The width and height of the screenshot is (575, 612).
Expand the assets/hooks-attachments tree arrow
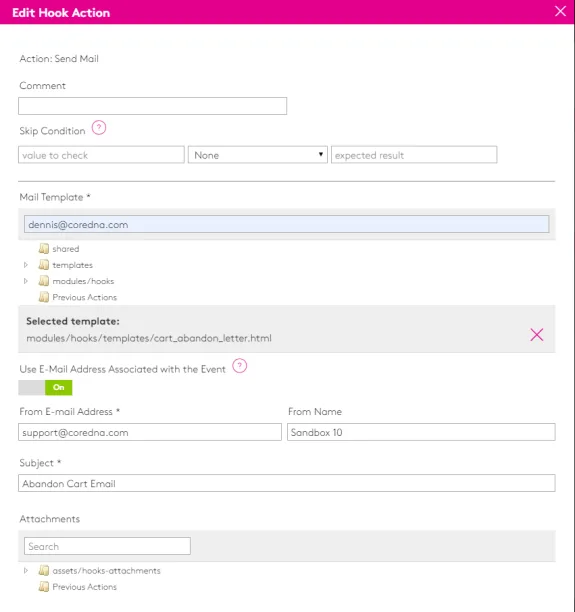click(x=26, y=571)
